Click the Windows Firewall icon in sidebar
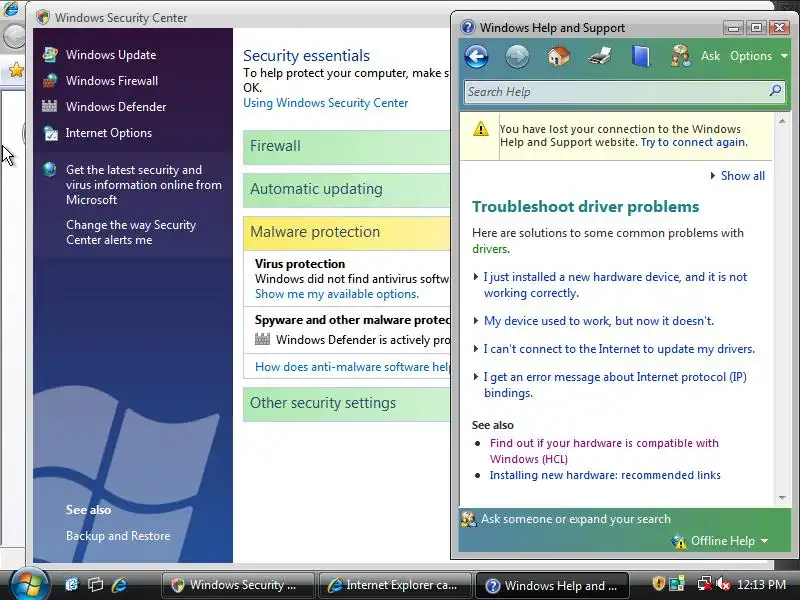This screenshot has height=600, width=800. [50, 81]
